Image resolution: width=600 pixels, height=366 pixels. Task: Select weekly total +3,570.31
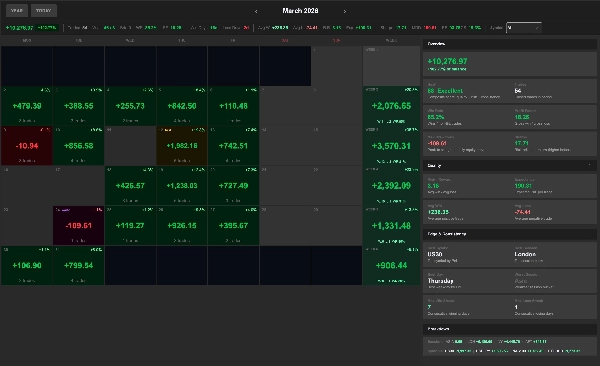point(391,146)
